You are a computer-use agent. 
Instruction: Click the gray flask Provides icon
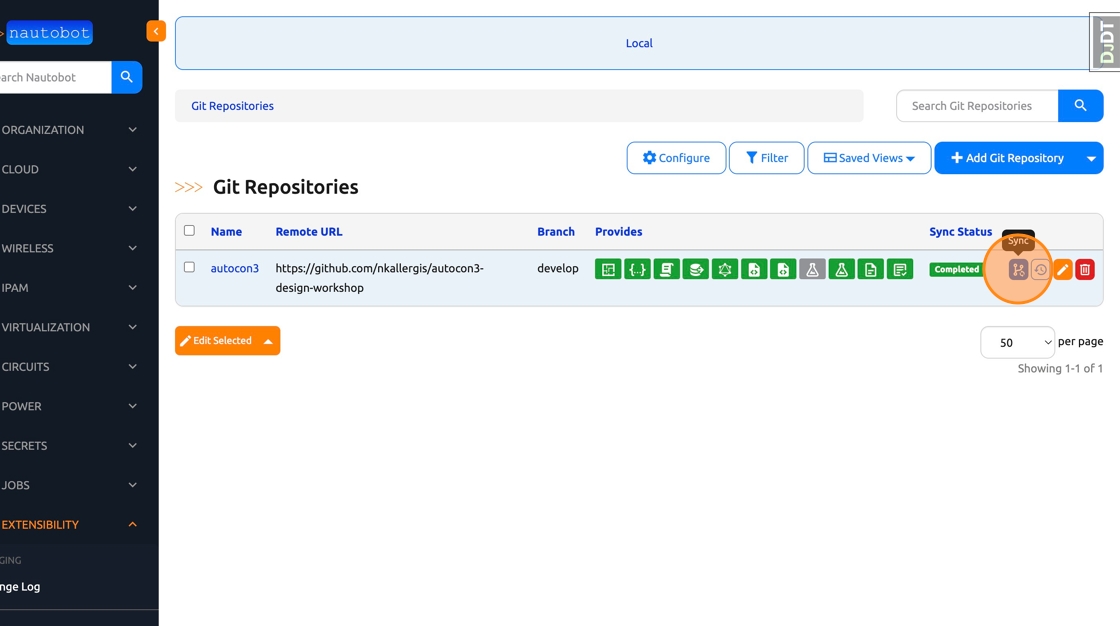click(x=812, y=269)
